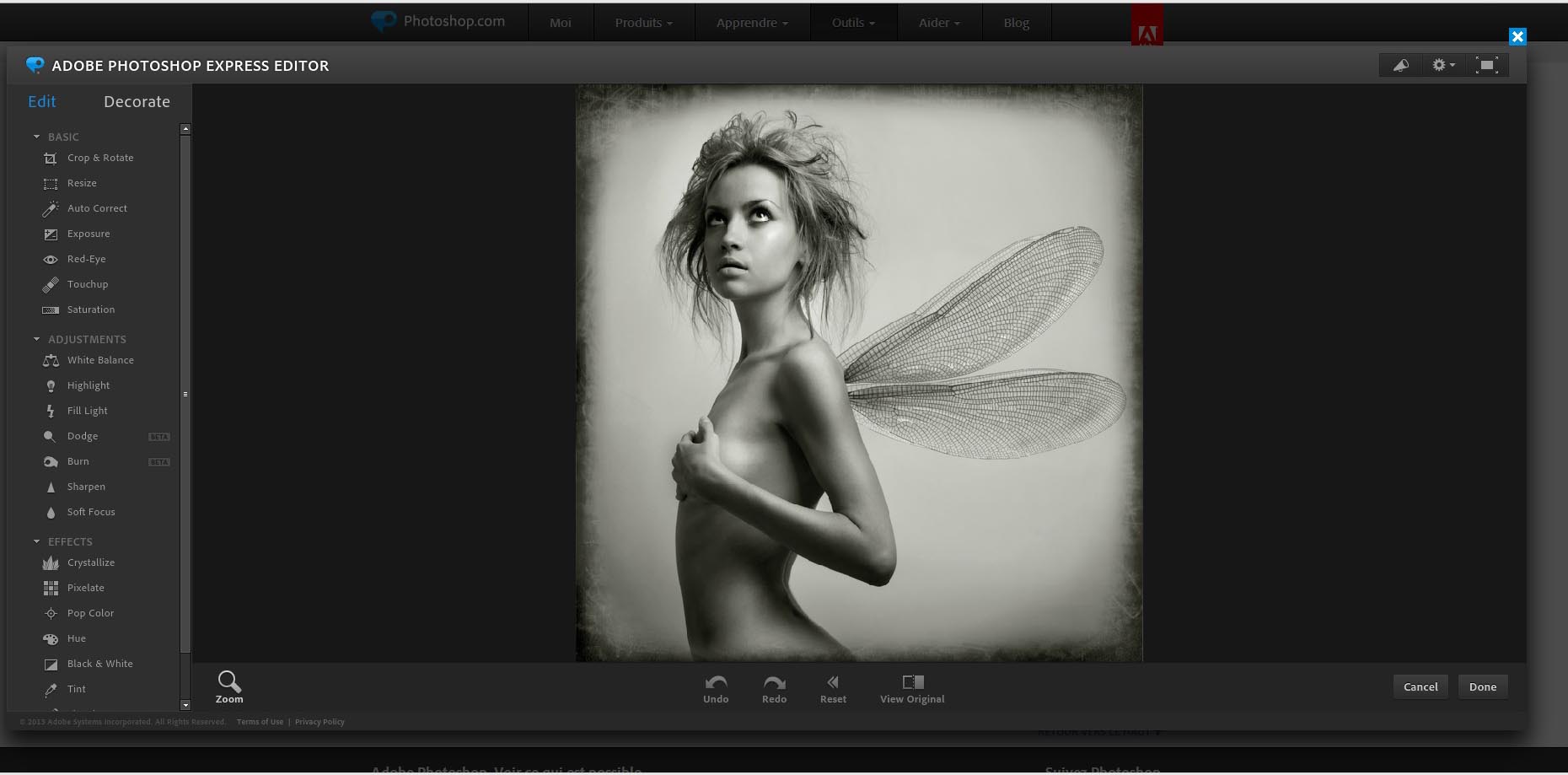Apply the Pixelate effect icon
This screenshot has height=775, width=1568.
tap(51, 589)
